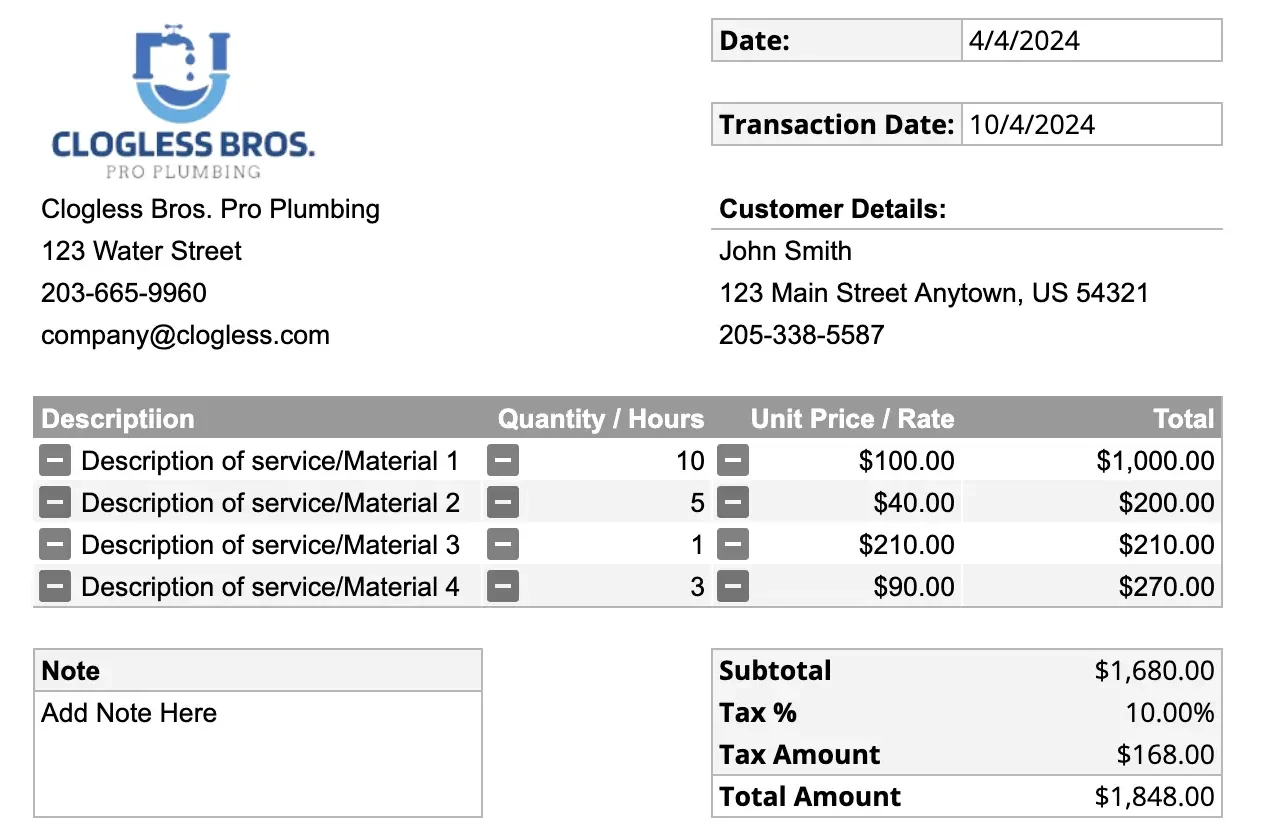Click quantity minus icon in Material 1 row
1270x840 pixels.
pos(503,461)
